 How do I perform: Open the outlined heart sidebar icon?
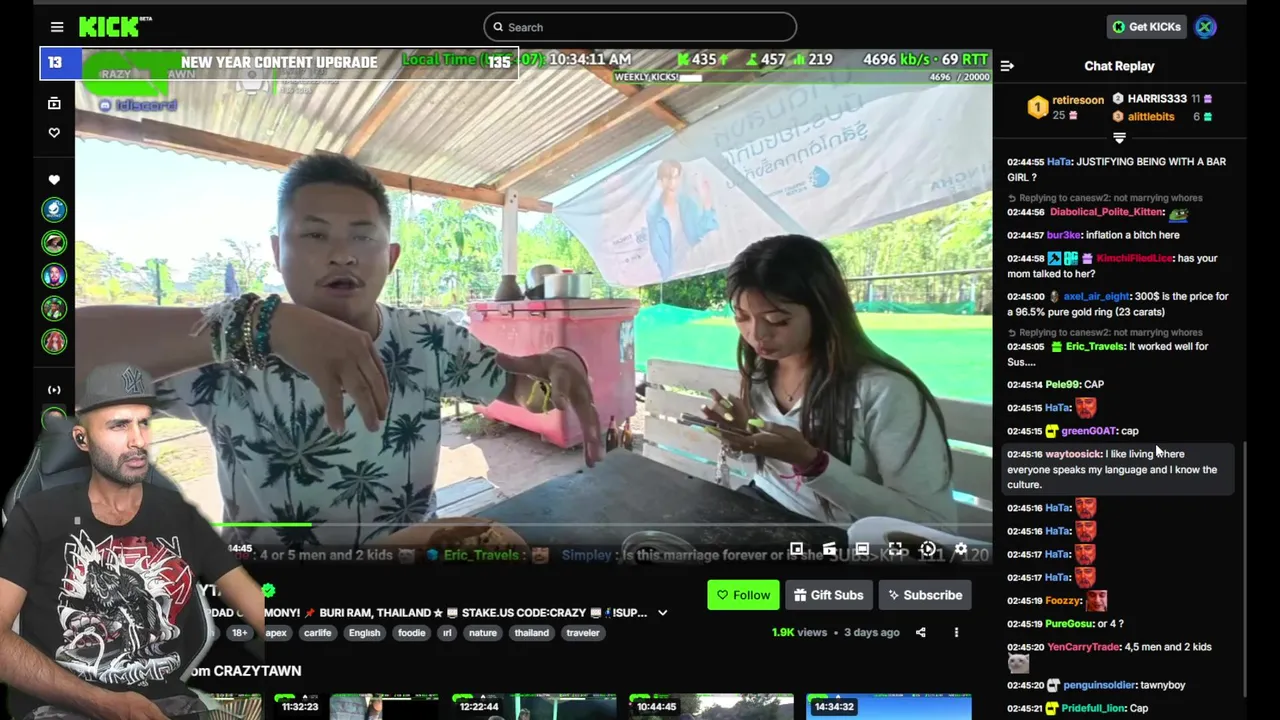(x=54, y=133)
